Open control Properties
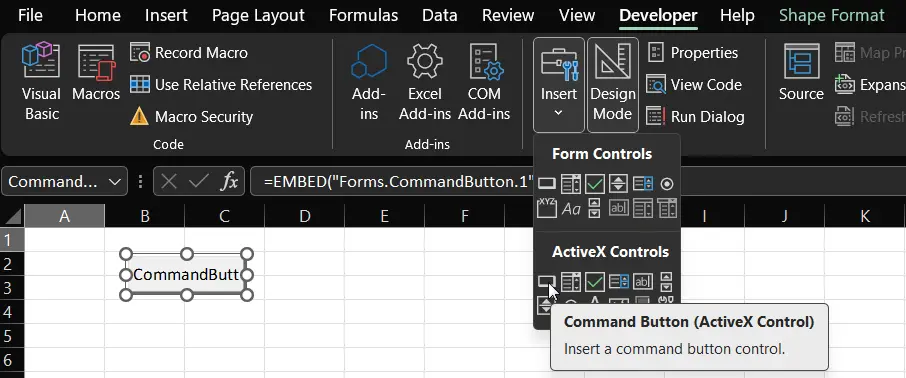The height and width of the screenshot is (378, 906). click(x=692, y=53)
